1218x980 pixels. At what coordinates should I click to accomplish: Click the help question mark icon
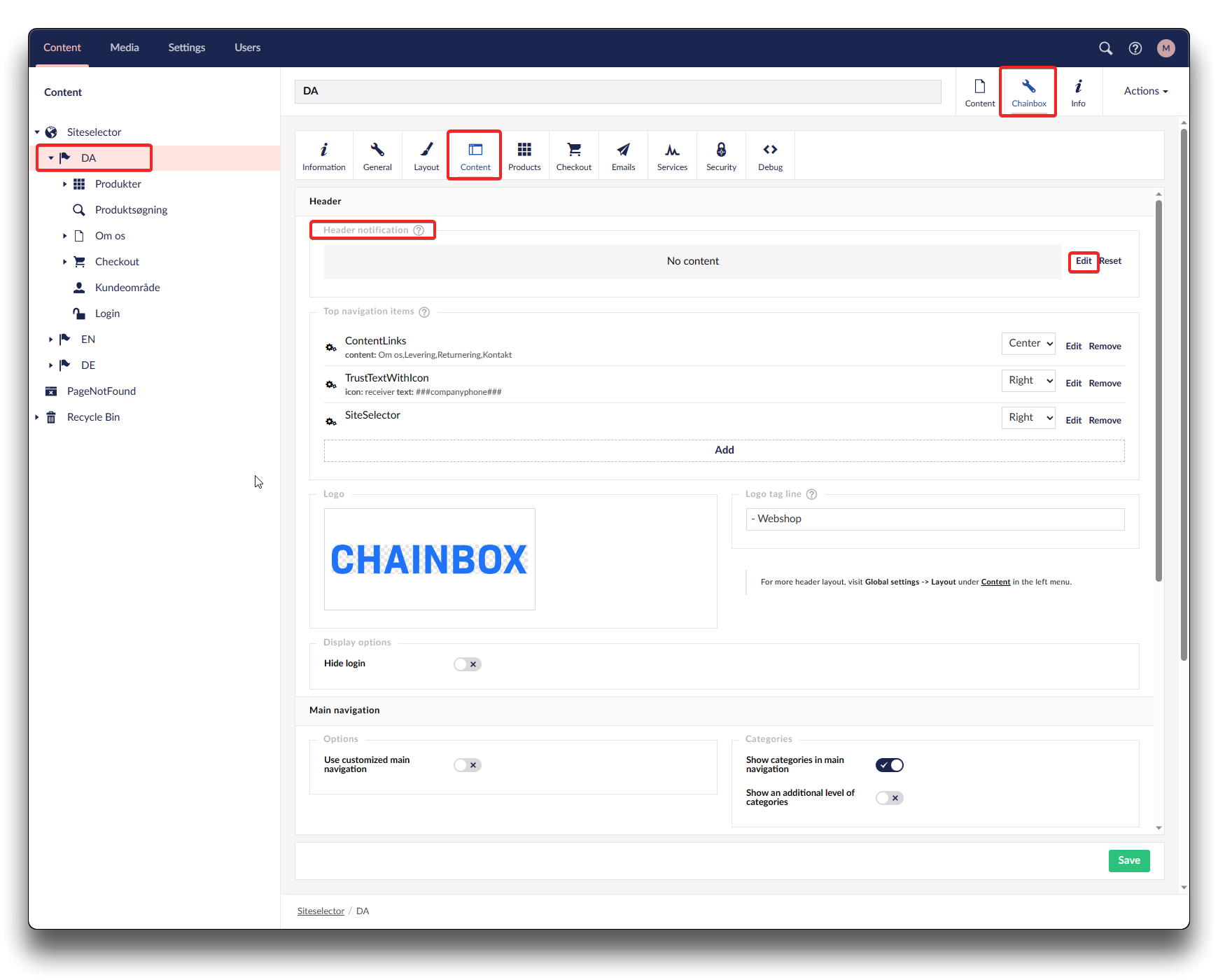click(1135, 48)
